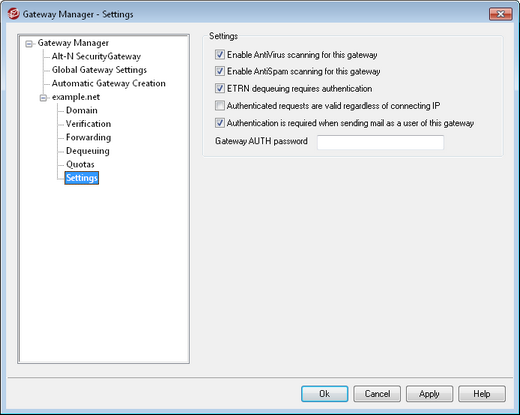Click the Apply button
Viewport: 520px width, 415px height.
[429, 394]
